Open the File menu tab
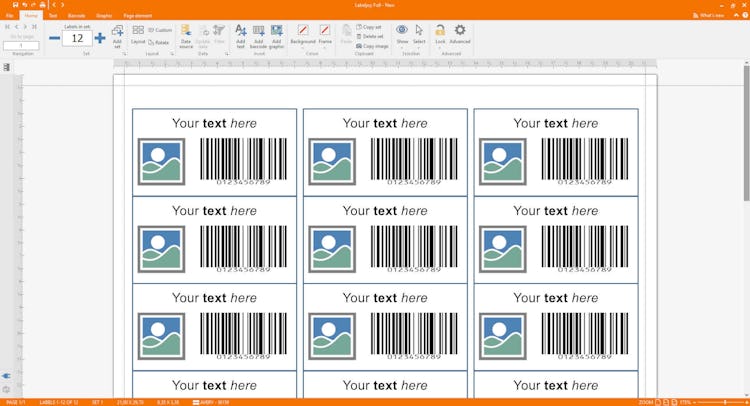750x406 pixels. tap(10, 16)
